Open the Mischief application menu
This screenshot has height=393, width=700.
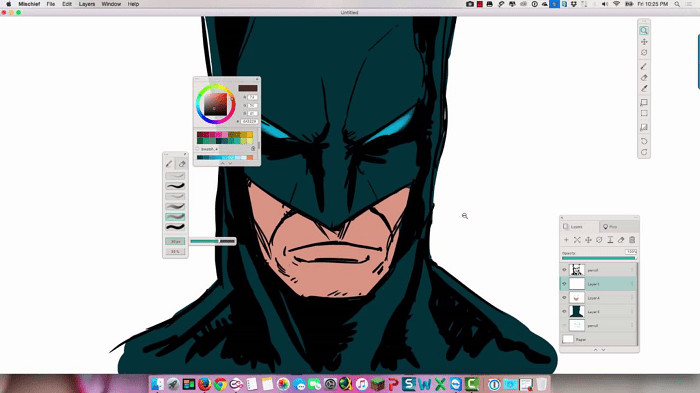click(29, 4)
